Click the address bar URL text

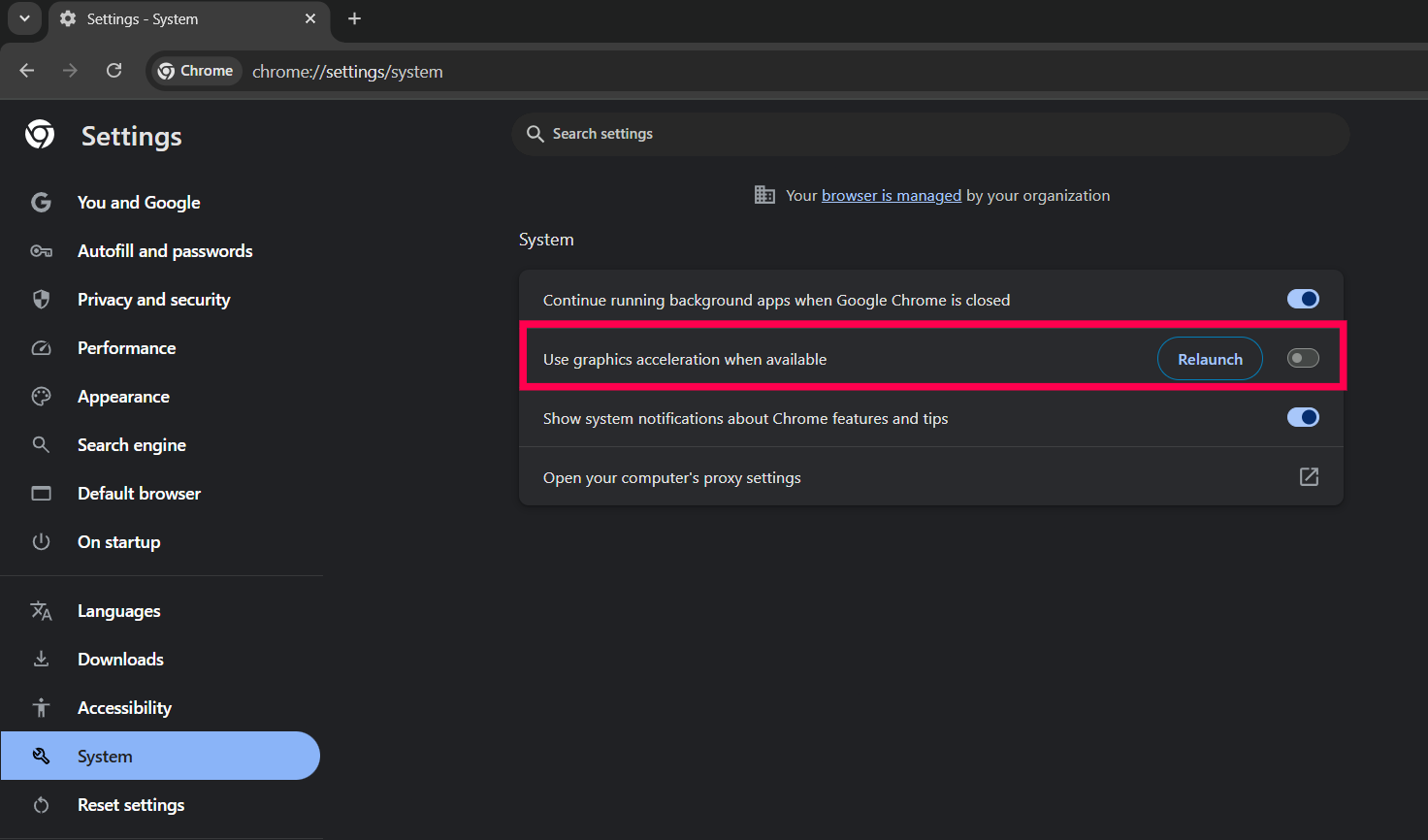(x=347, y=72)
